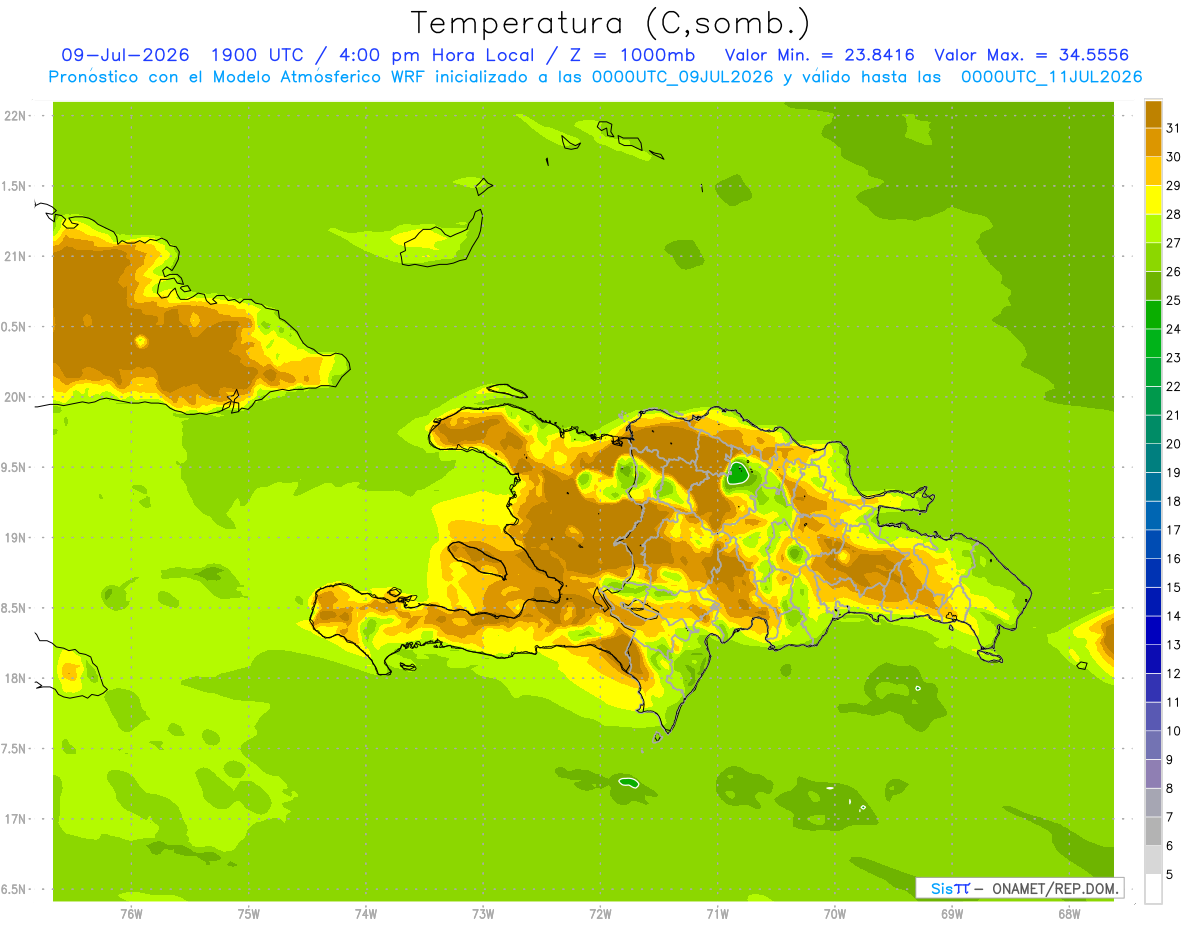Click the "19N" latitude label
Viewport: 1200px width, 927px height.
pos(14,538)
